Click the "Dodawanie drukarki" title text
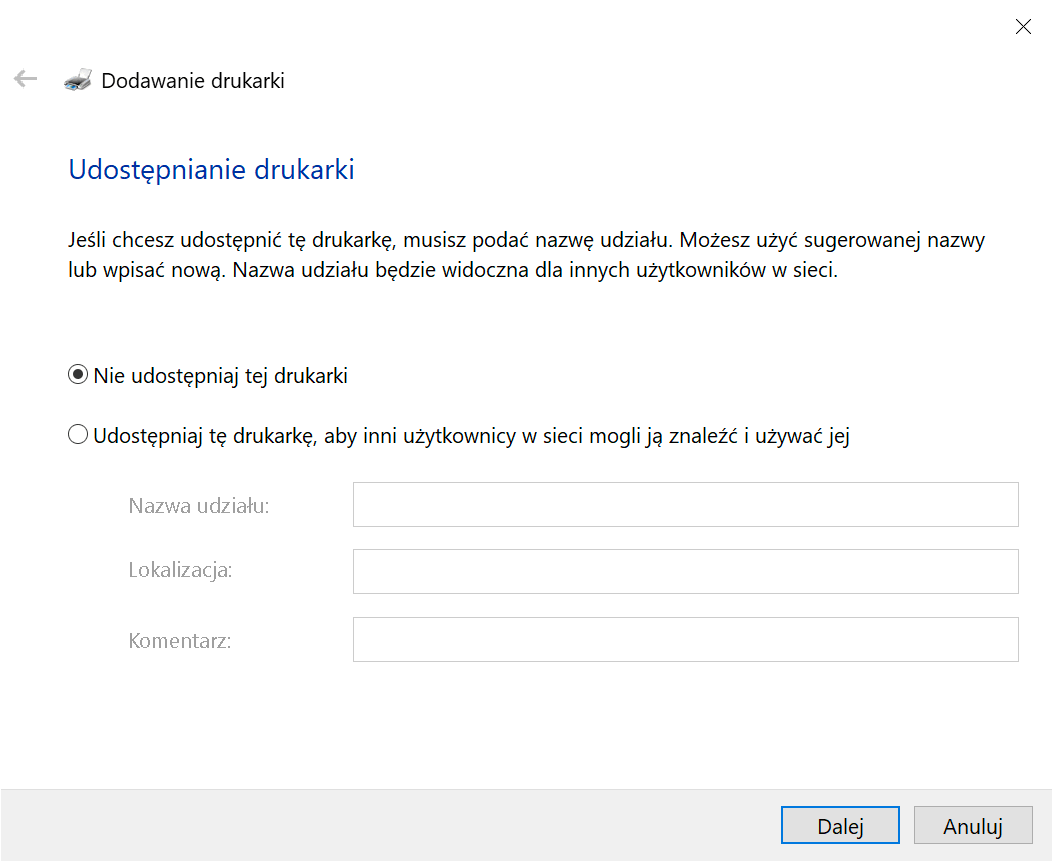Screen dimensions: 1053x862 [x=193, y=81]
